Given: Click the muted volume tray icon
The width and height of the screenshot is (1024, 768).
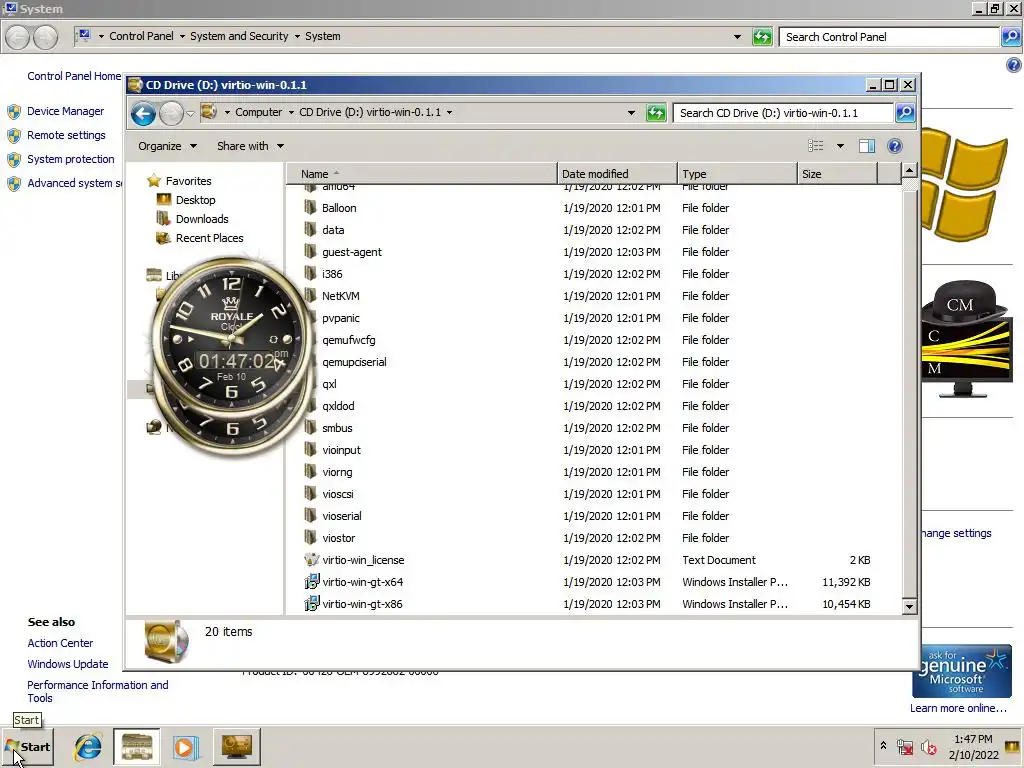Looking at the screenshot, I should 928,746.
